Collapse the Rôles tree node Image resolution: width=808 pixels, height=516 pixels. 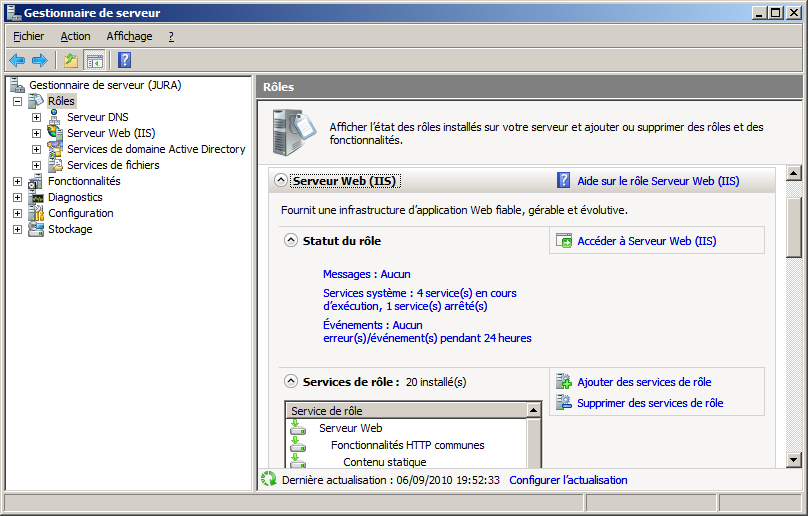(17, 101)
